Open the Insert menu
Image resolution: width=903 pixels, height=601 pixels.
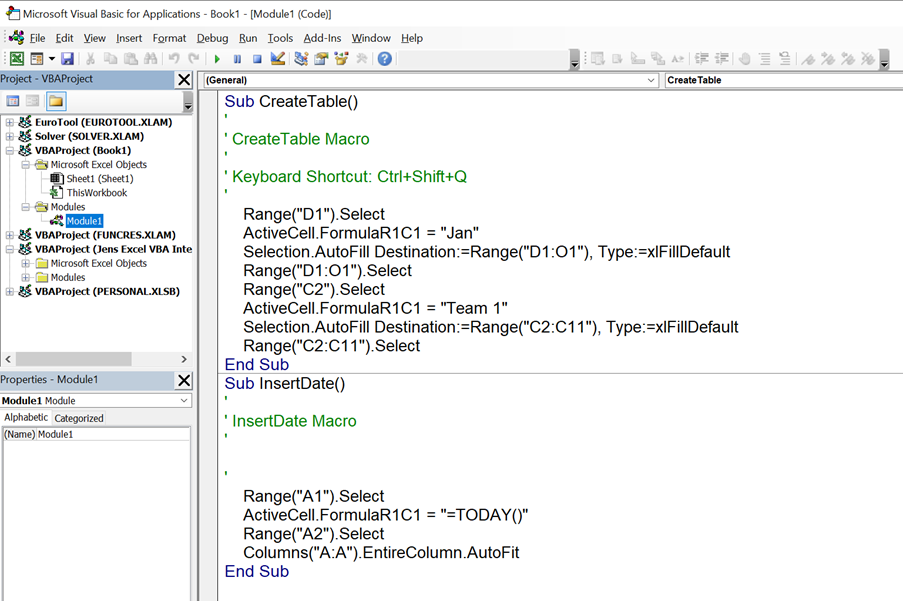pos(129,38)
